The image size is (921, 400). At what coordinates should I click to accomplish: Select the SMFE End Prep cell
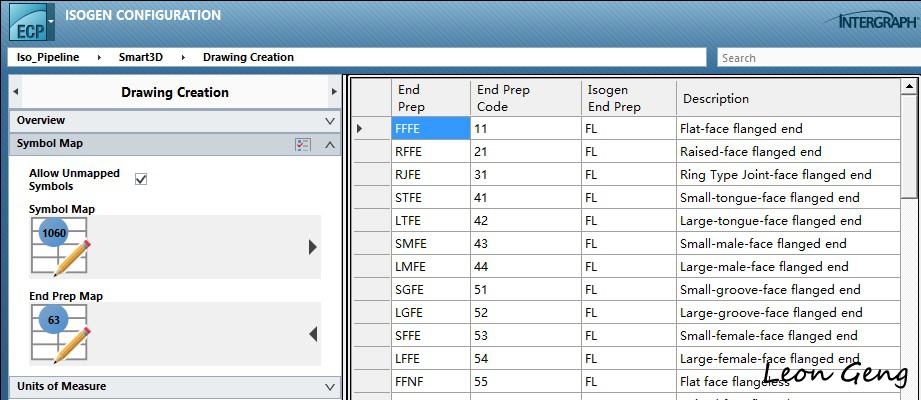[431, 244]
